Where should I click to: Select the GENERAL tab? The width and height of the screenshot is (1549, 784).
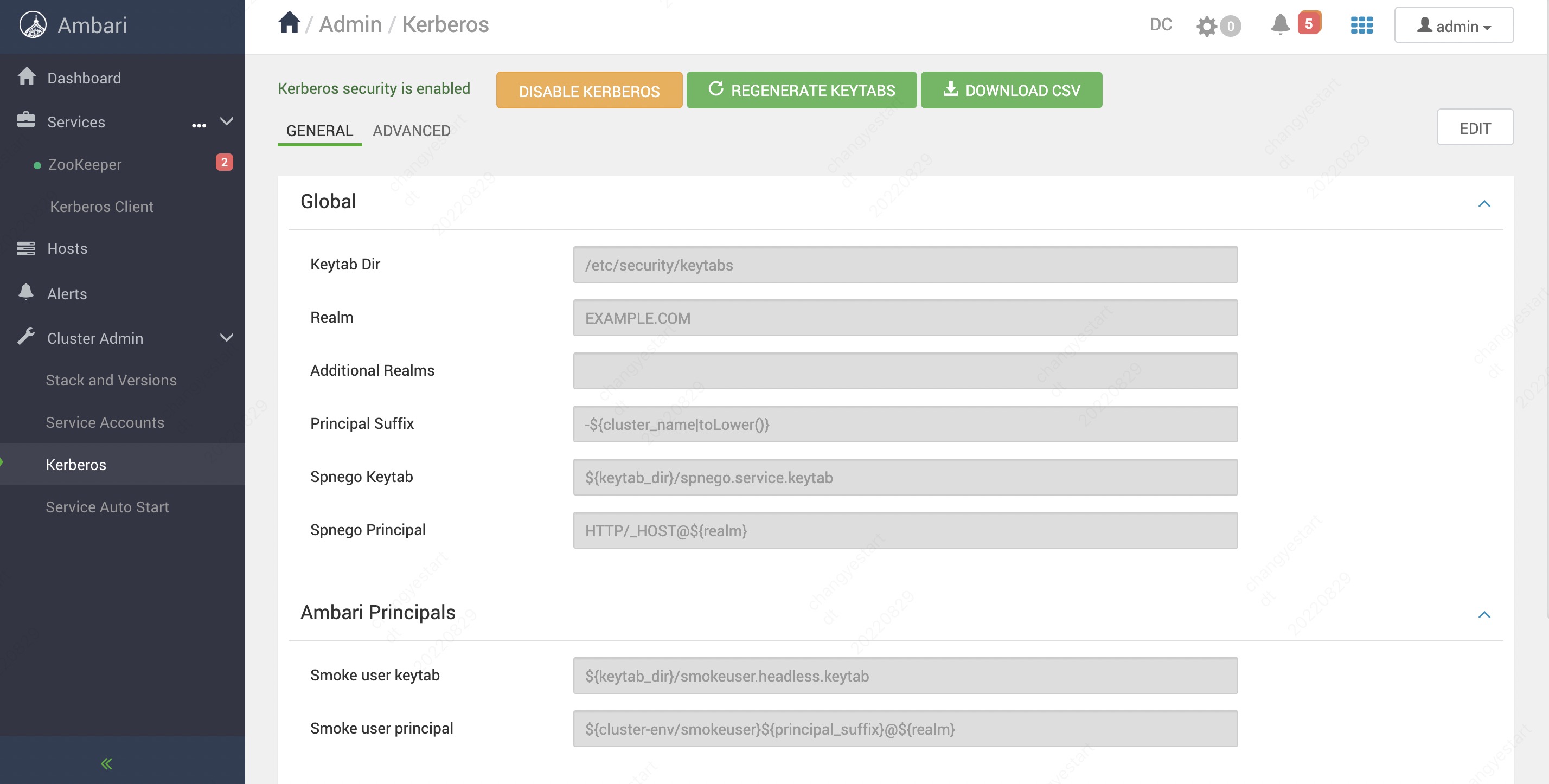point(319,131)
